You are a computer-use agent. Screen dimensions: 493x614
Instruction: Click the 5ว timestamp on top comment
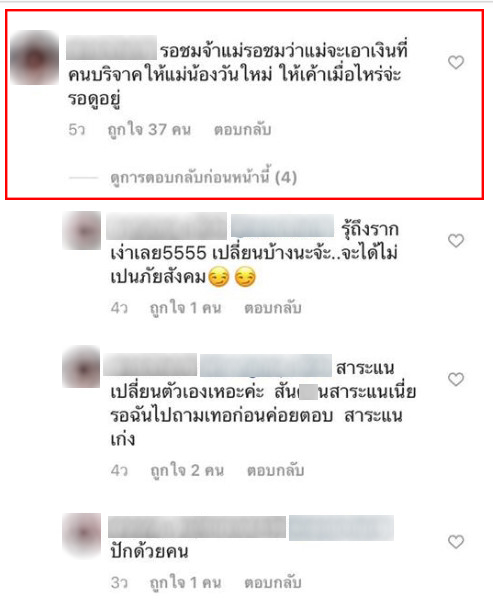(x=76, y=130)
